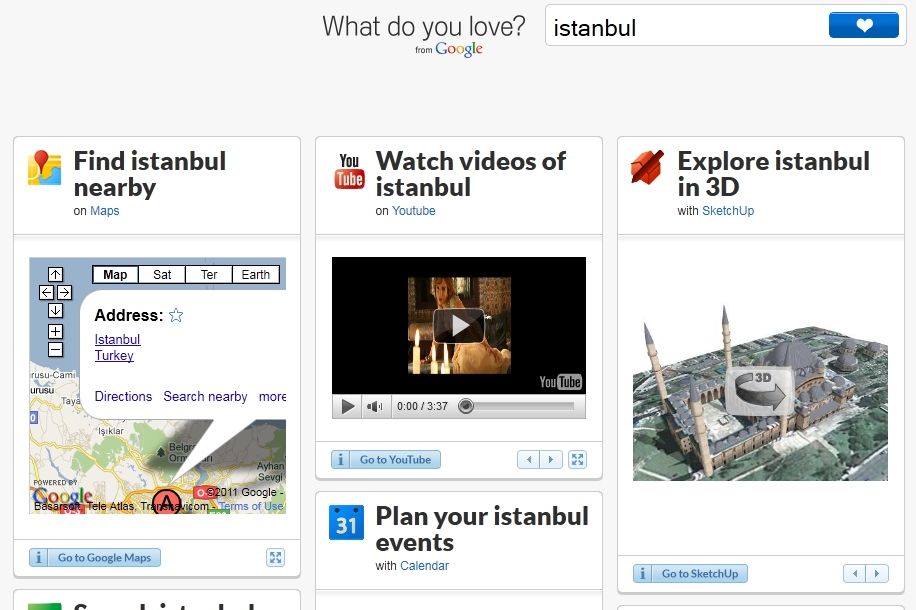Click the istanbul search input field
The image size is (916, 610).
686,27
